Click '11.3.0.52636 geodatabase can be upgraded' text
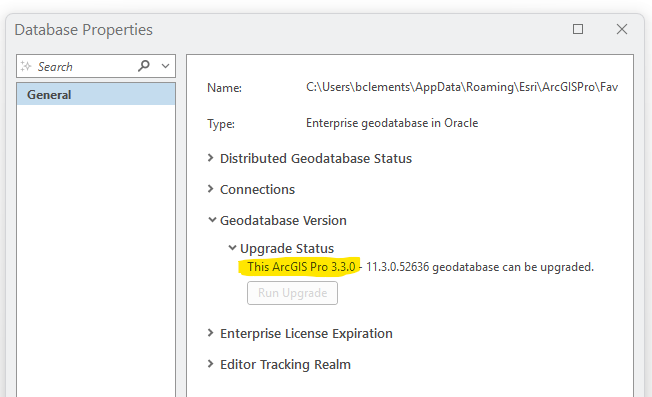Image resolution: width=652 pixels, height=397 pixels. [x=480, y=267]
